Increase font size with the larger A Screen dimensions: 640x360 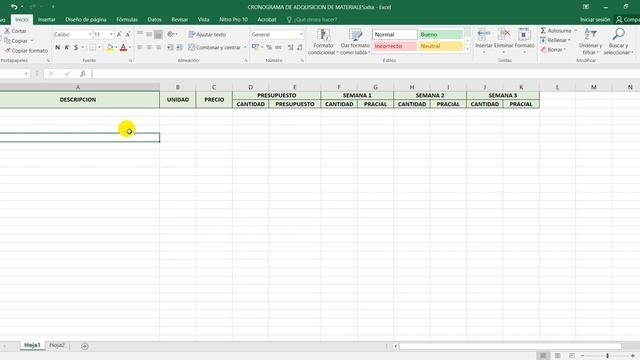point(119,35)
